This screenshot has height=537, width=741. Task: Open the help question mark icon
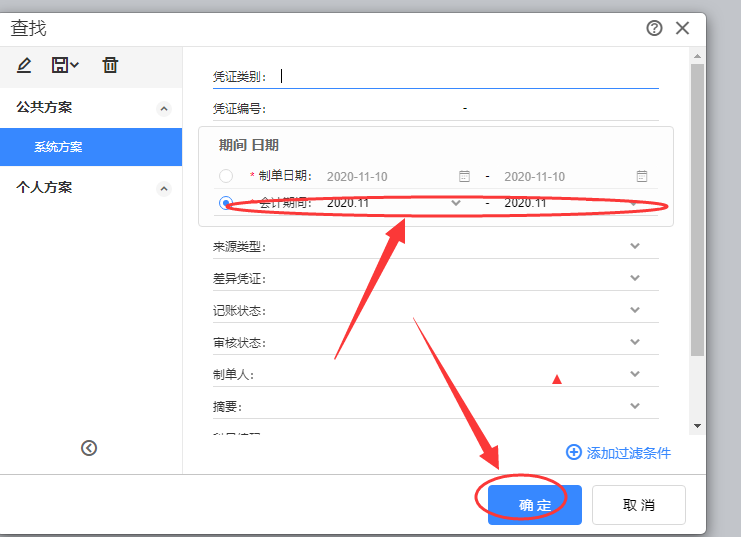[654, 28]
